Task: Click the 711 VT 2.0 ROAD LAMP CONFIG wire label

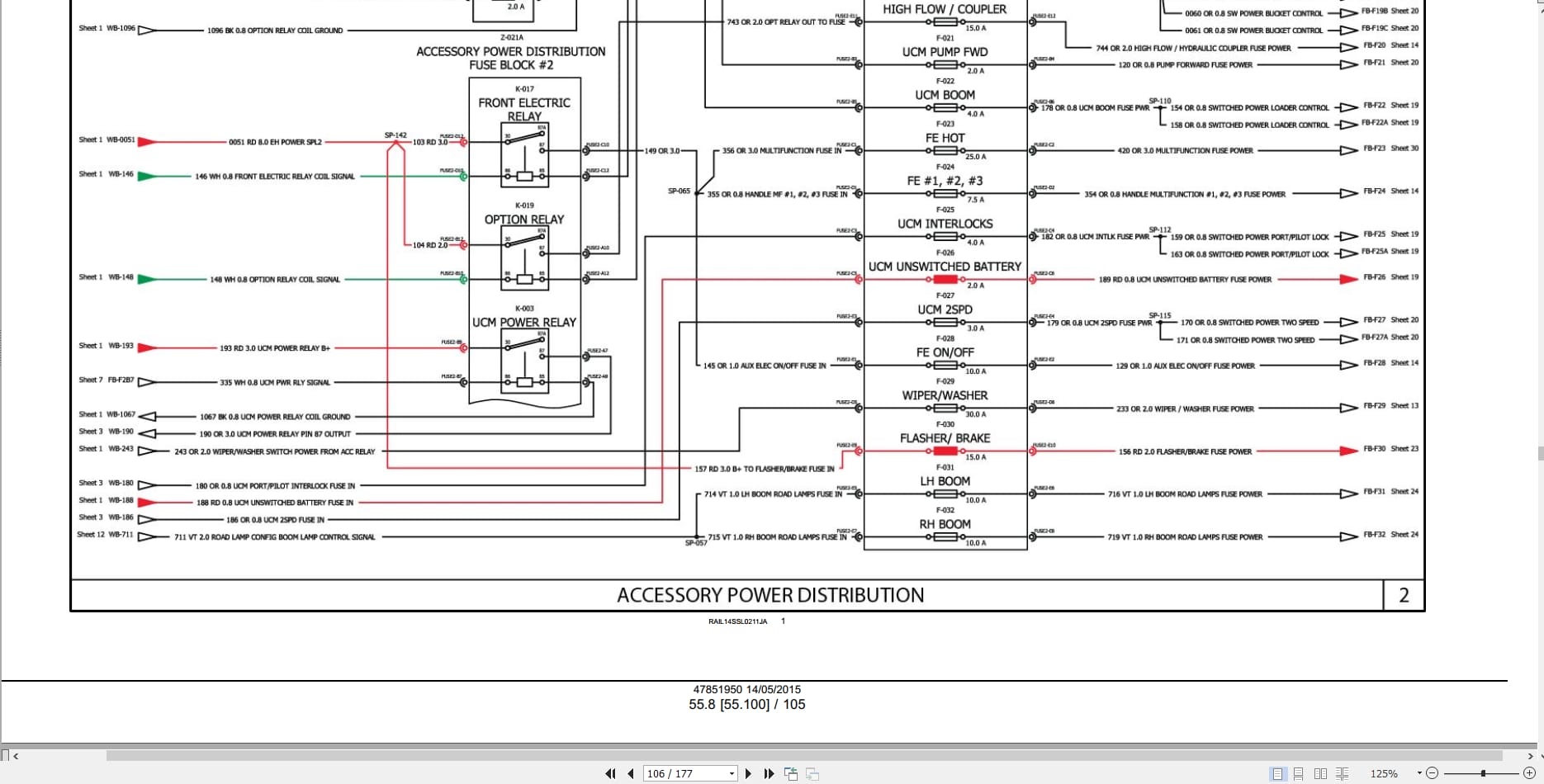Action: pyautogui.click(x=275, y=537)
